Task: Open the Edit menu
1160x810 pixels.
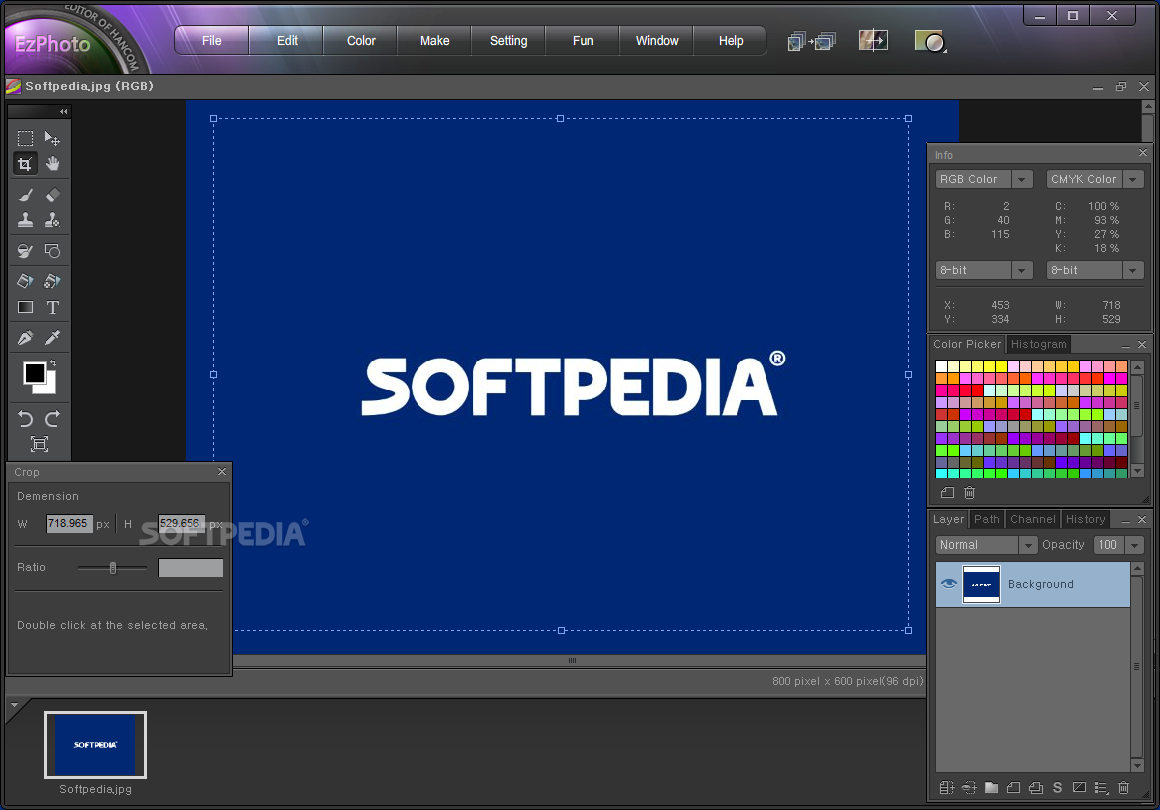Action: 287,41
